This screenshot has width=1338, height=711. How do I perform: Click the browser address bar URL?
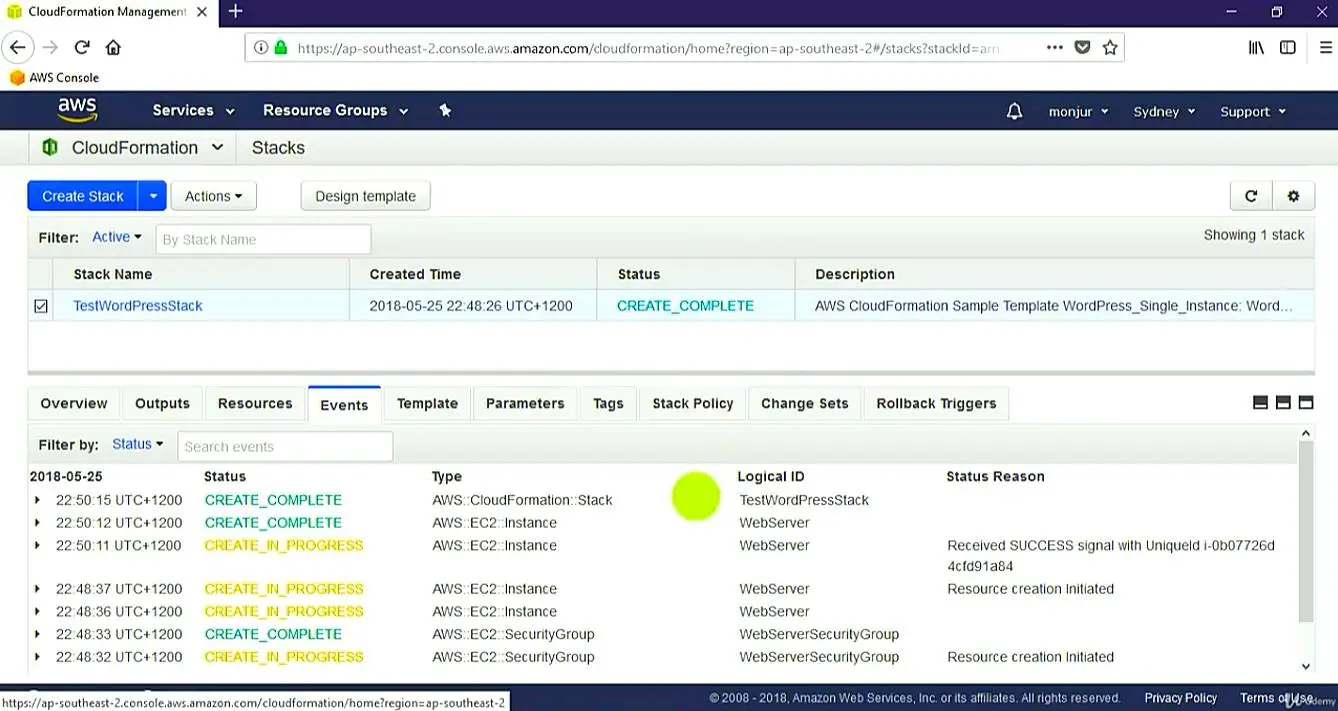click(x=648, y=47)
